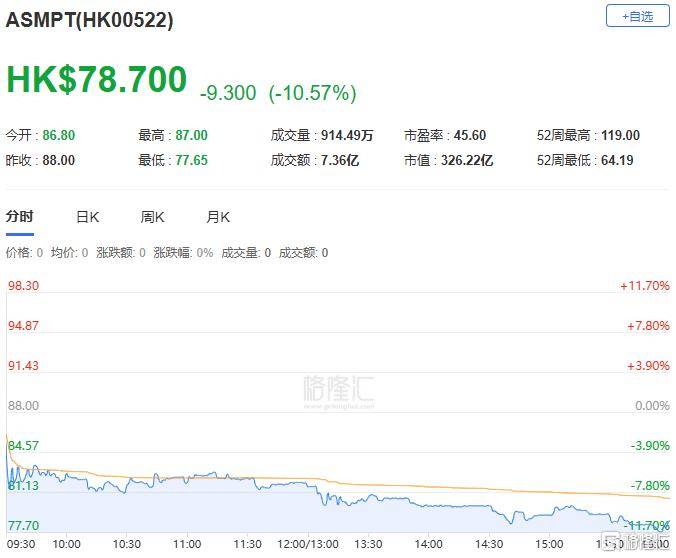Click the 均价: 0 chart readout
This screenshot has width=676, height=558.
click(69, 253)
